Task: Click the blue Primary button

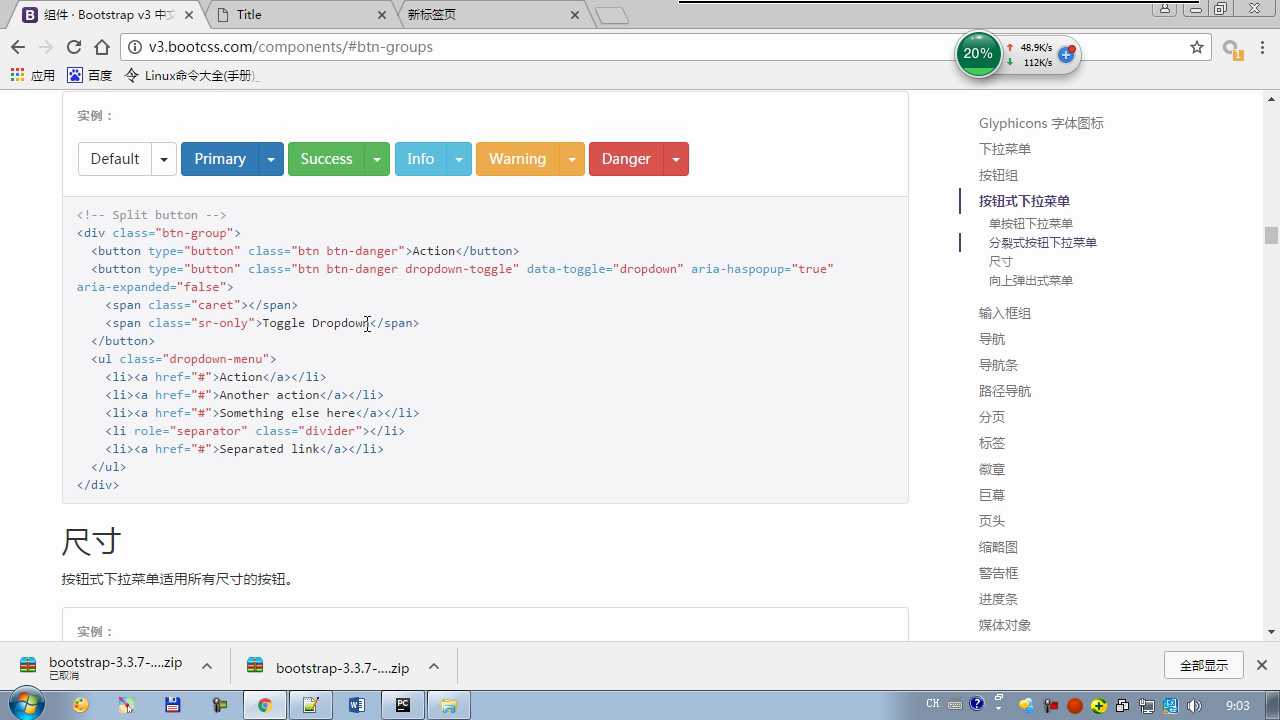Action: [x=220, y=159]
